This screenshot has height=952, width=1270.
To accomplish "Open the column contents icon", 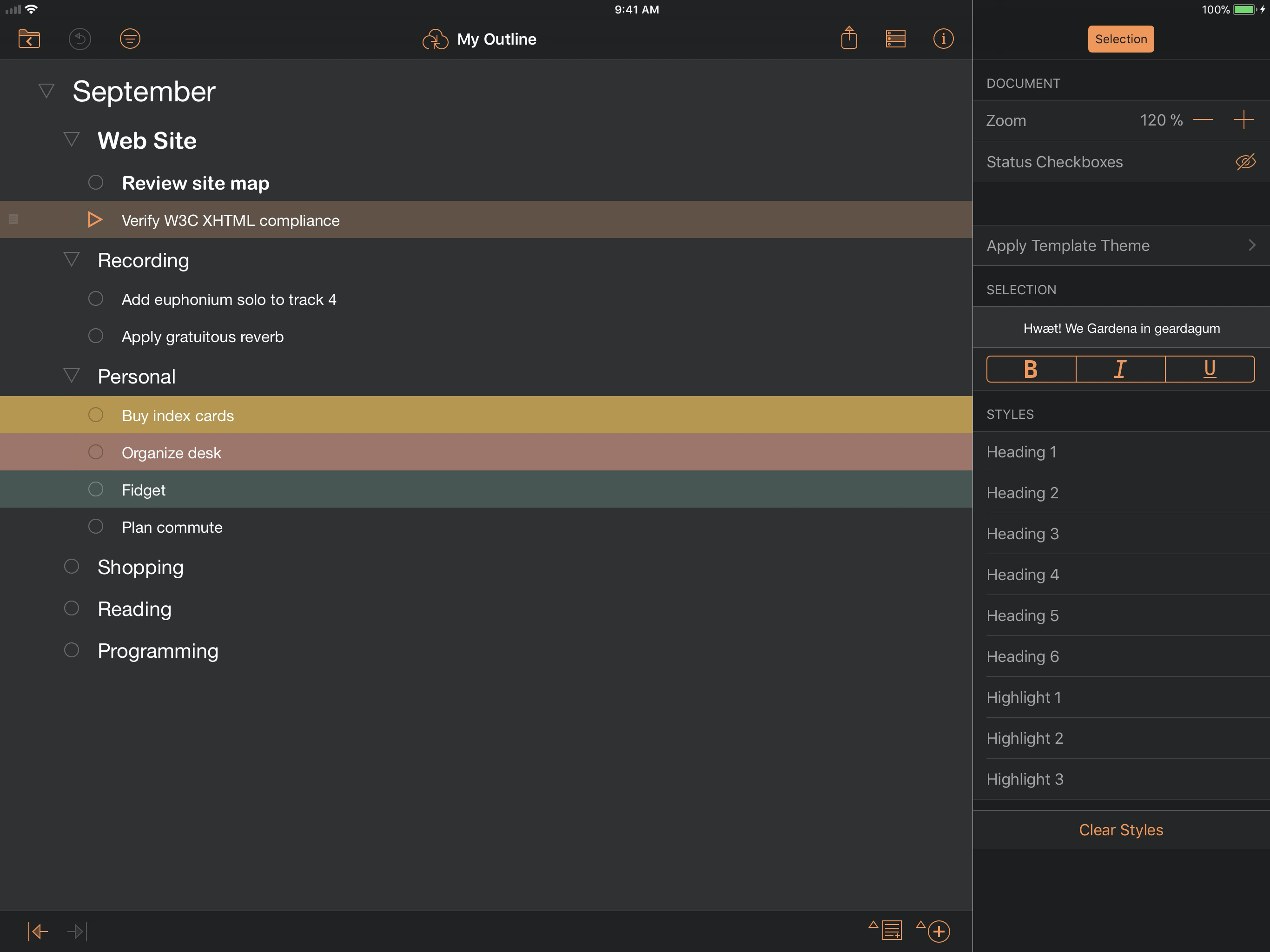I will 895,39.
